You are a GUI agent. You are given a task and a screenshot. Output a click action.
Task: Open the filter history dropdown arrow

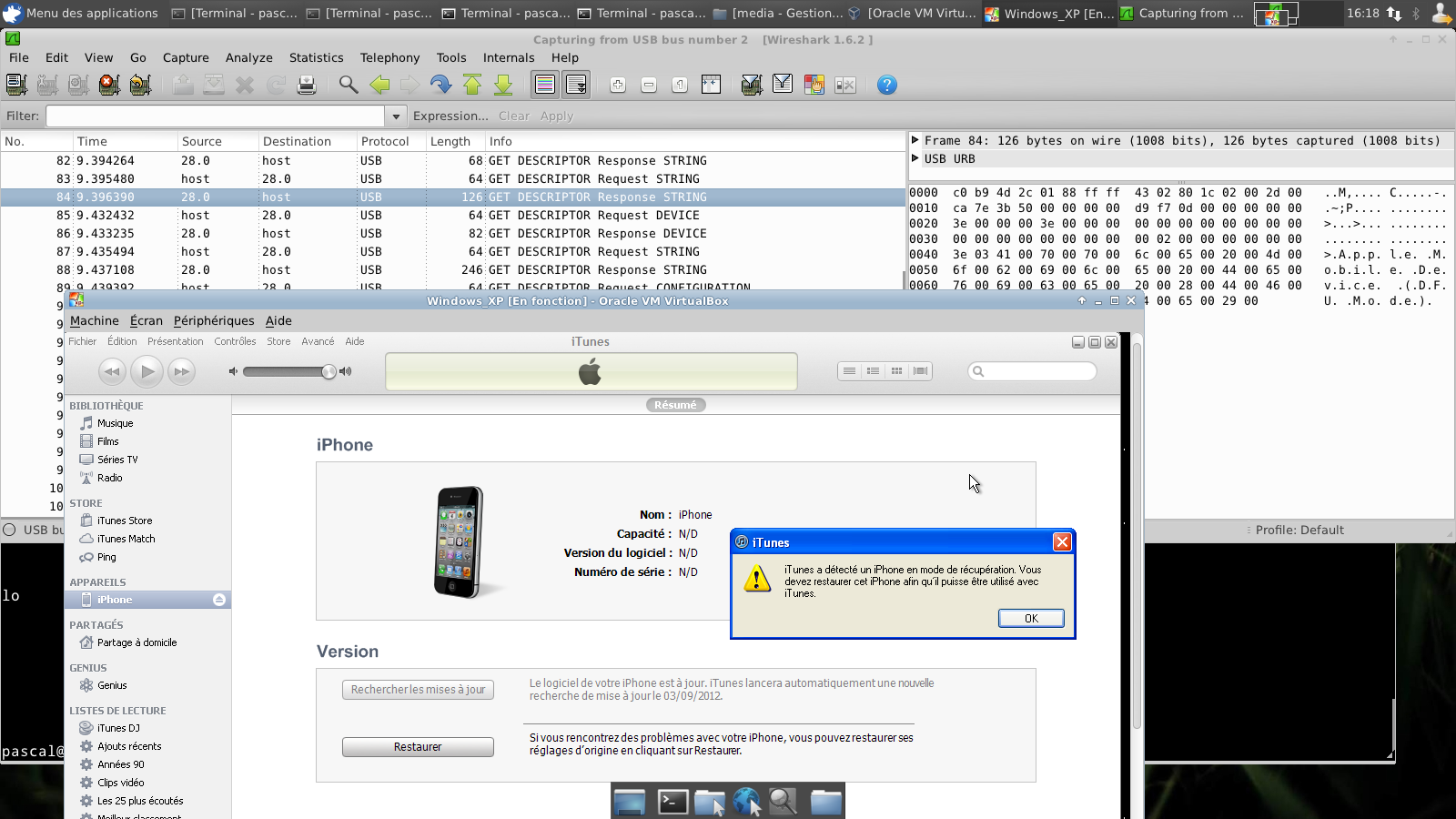click(396, 116)
